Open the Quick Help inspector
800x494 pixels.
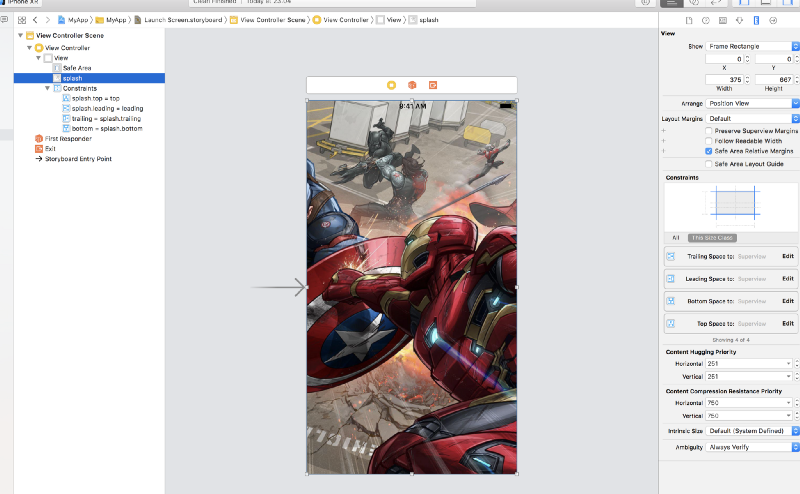click(706, 20)
